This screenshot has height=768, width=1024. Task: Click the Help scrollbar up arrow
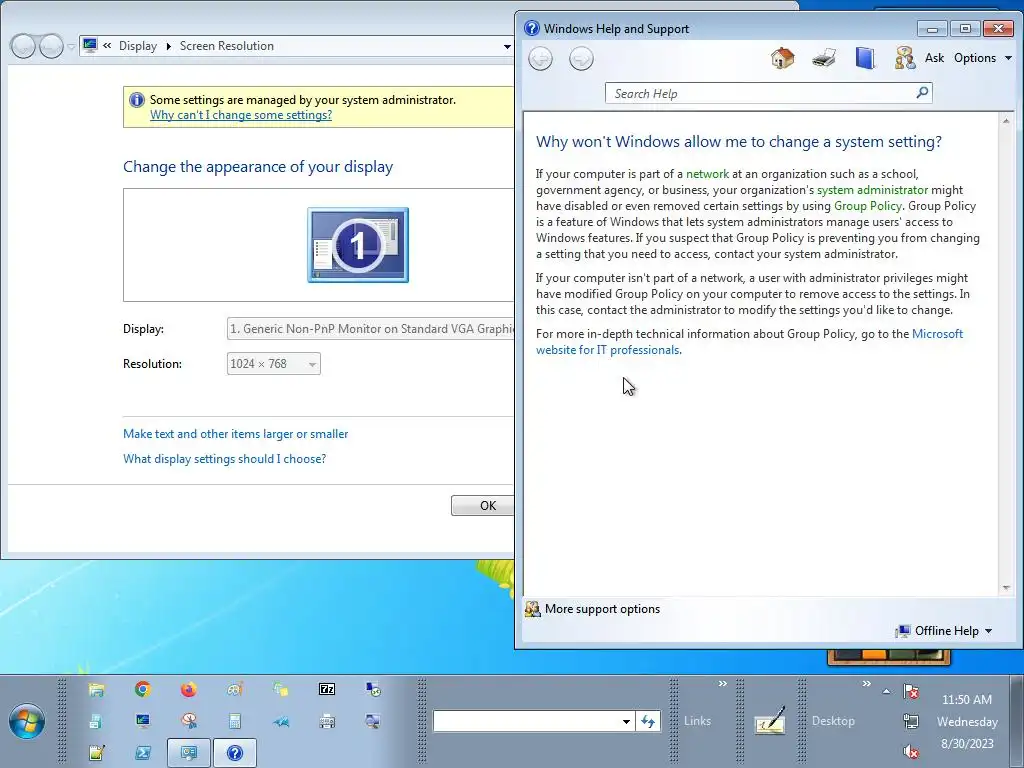[x=1006, y=121]
